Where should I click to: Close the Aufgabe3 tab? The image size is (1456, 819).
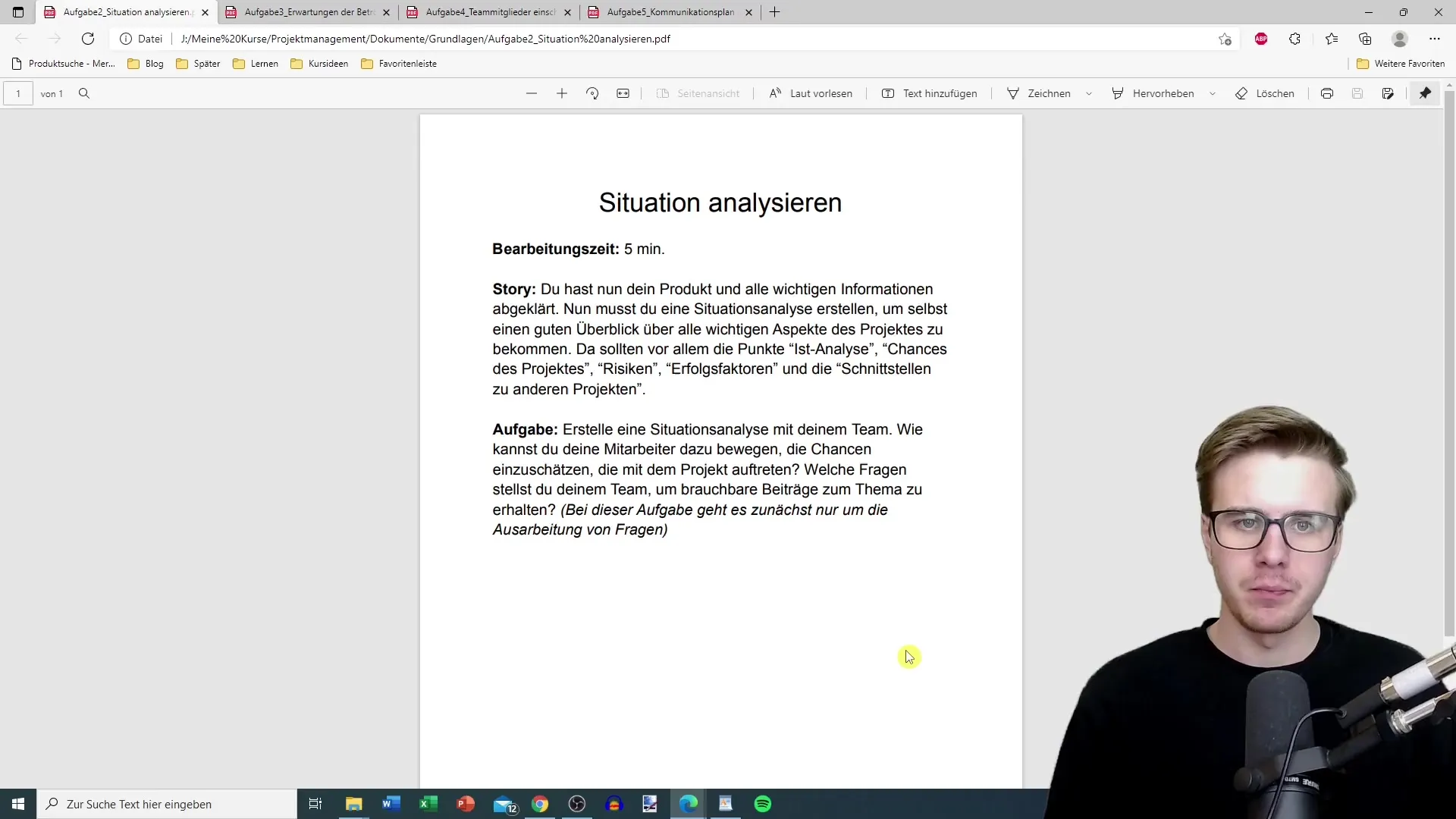tap(387, 12)
